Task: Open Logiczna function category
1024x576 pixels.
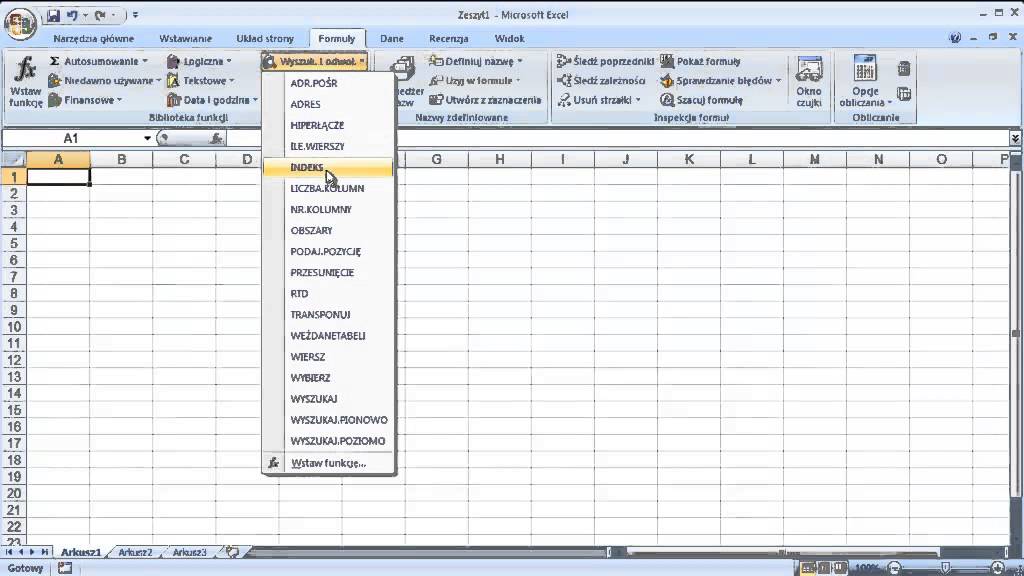Action: click(199, 61)
